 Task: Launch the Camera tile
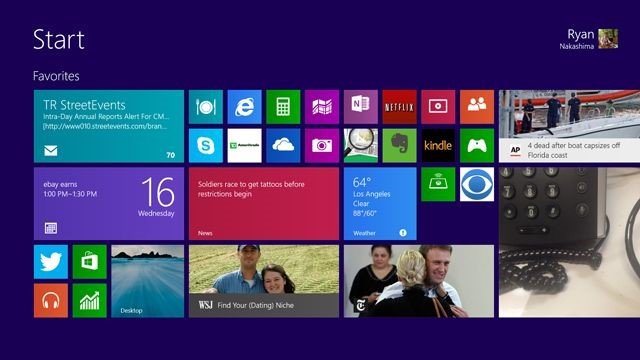pyautogui.click(x=322, y=146)
